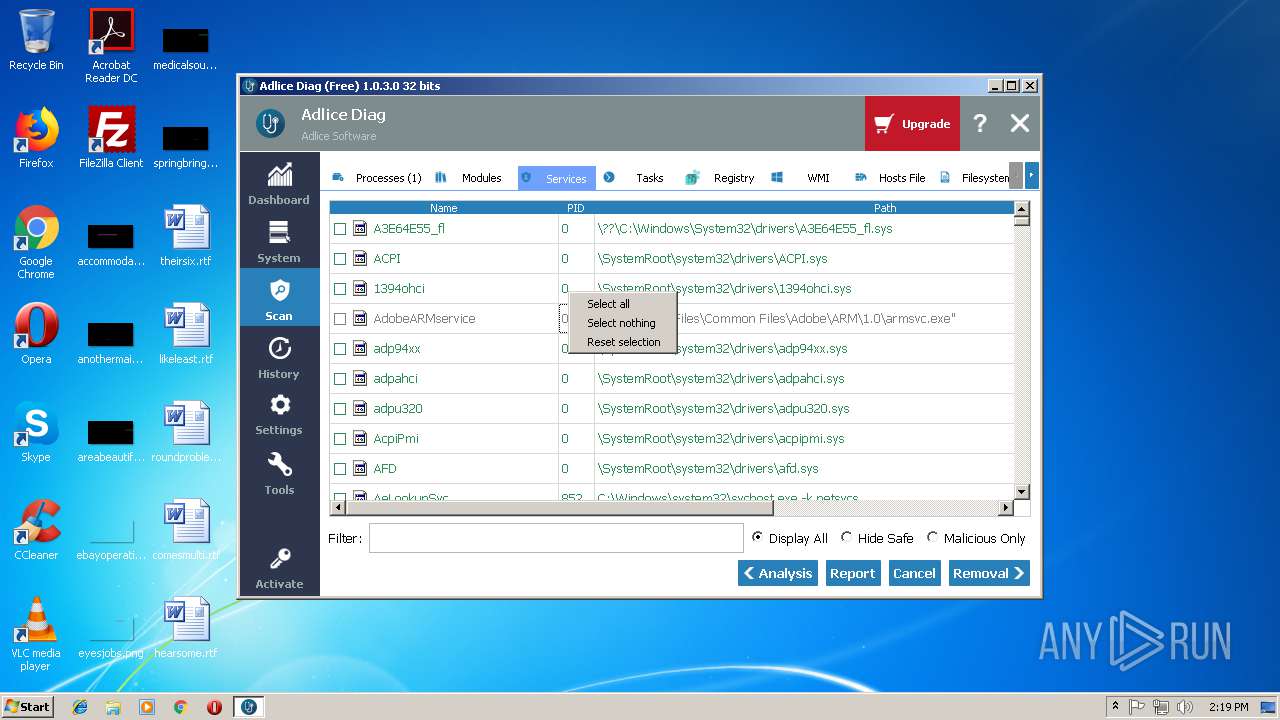
Task: Check the adpu320 service checkbox
Action: click(x=340, y=409)
